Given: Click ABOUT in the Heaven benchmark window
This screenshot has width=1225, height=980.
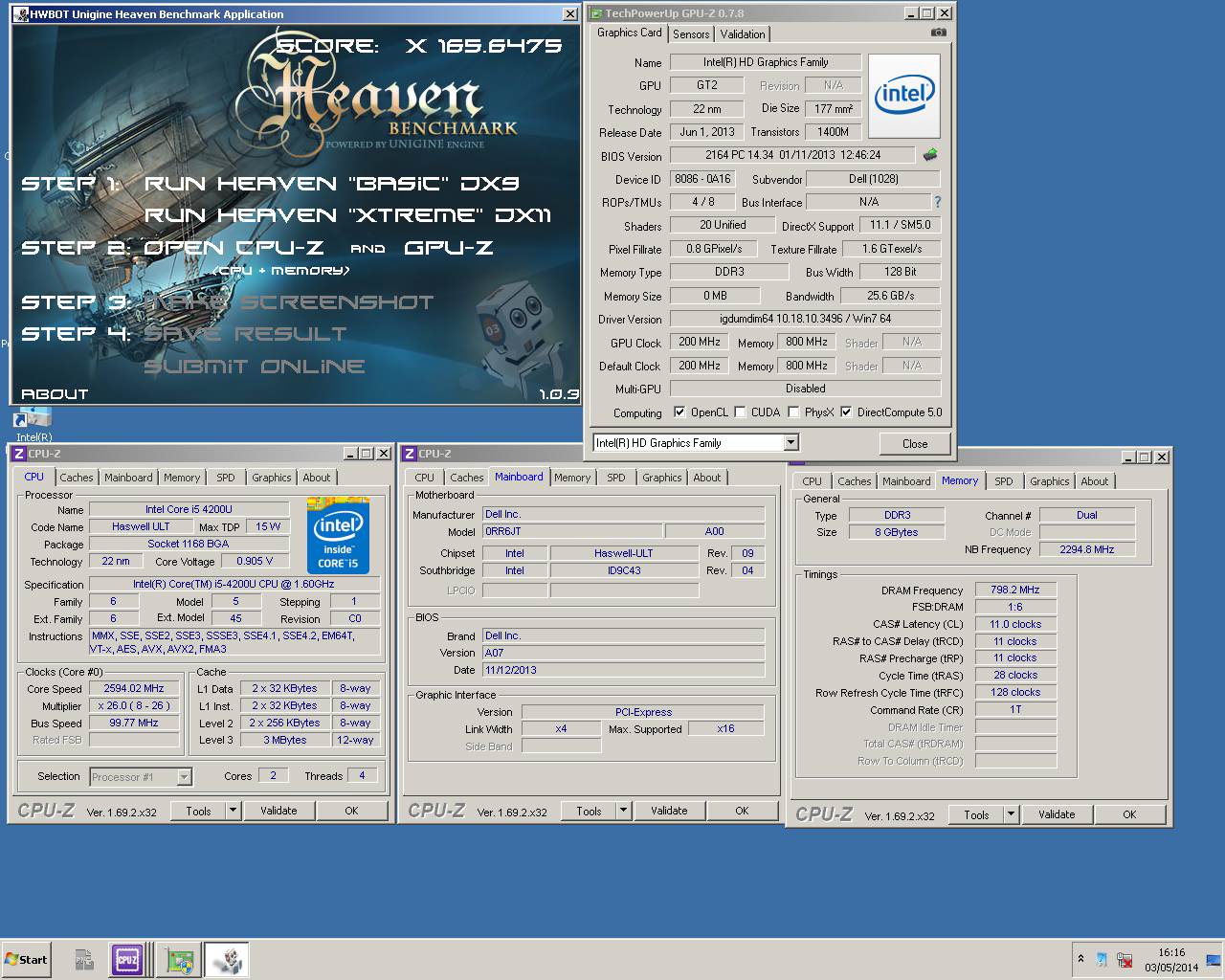Looking at the screenshot, I should (55, 394).
